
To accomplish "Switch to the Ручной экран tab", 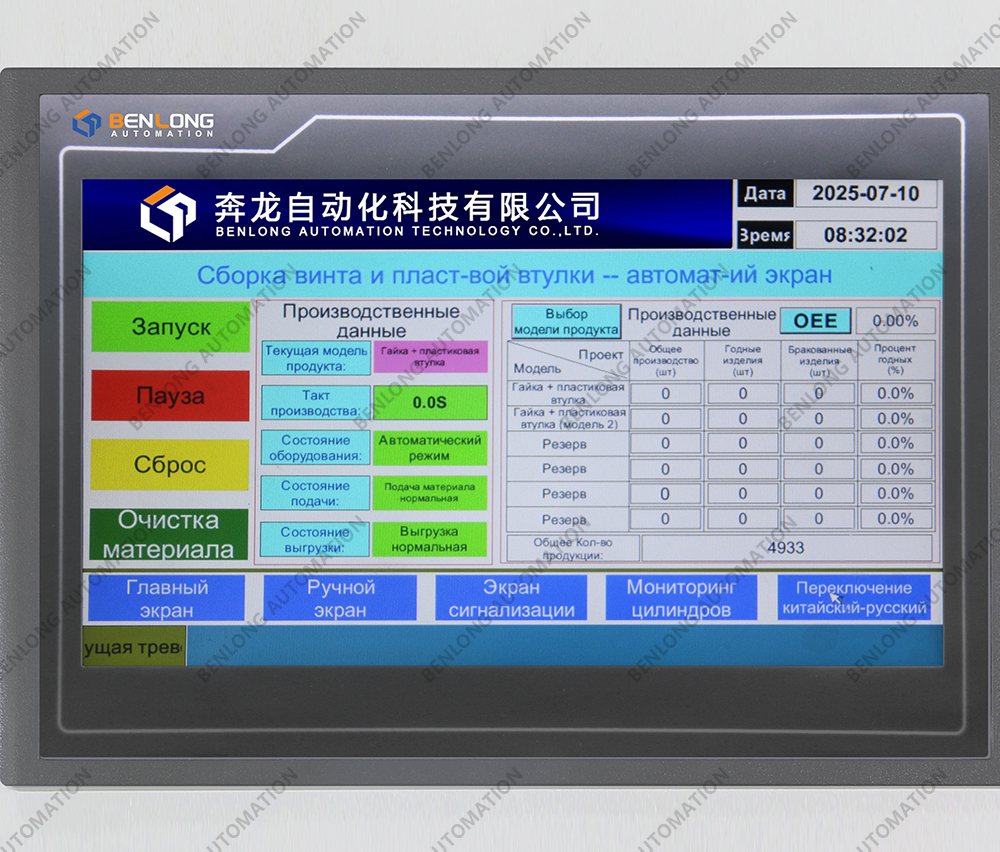I will (340, 598).
